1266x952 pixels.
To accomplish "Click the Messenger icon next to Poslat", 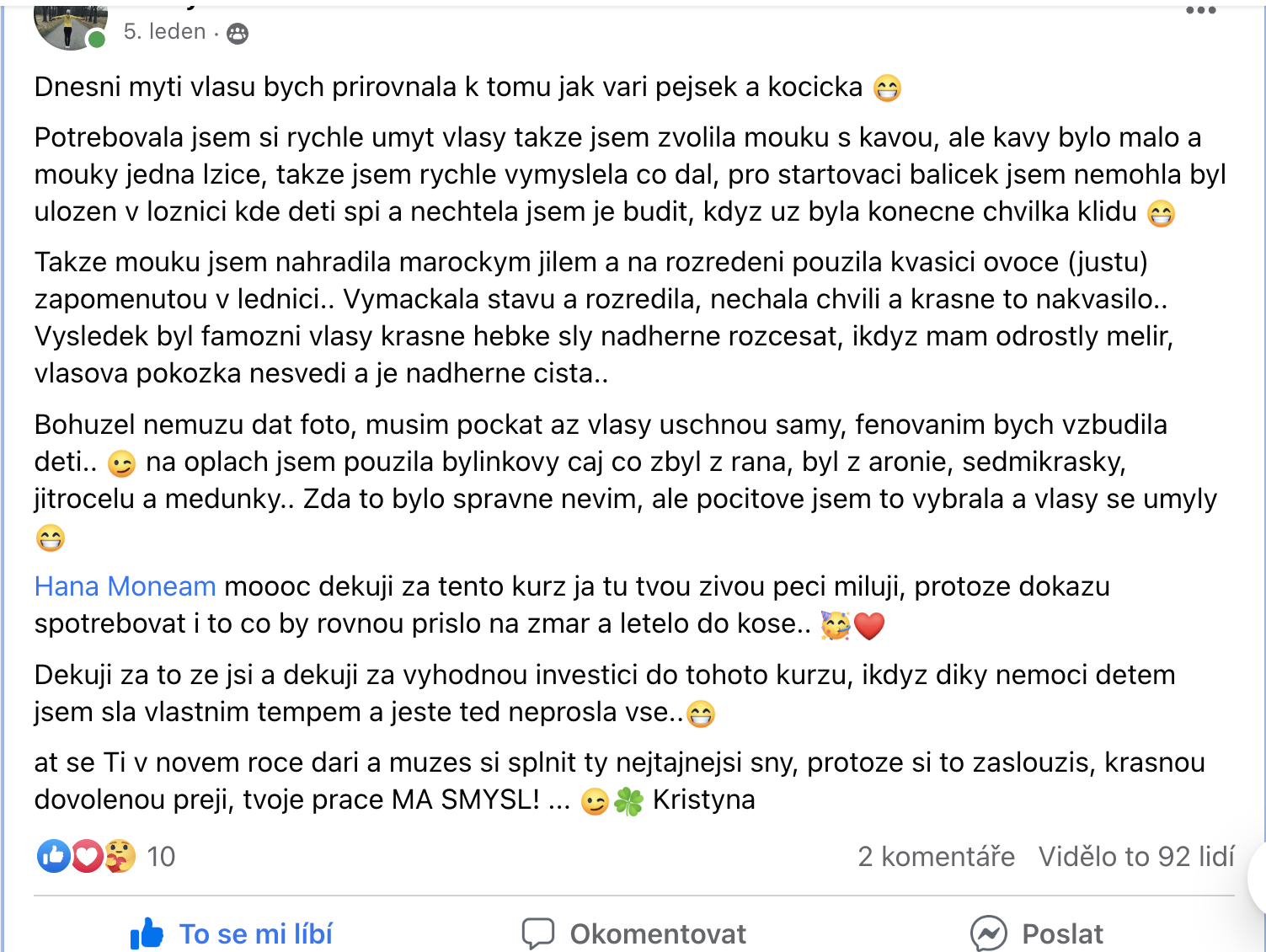I will point(988,933).
